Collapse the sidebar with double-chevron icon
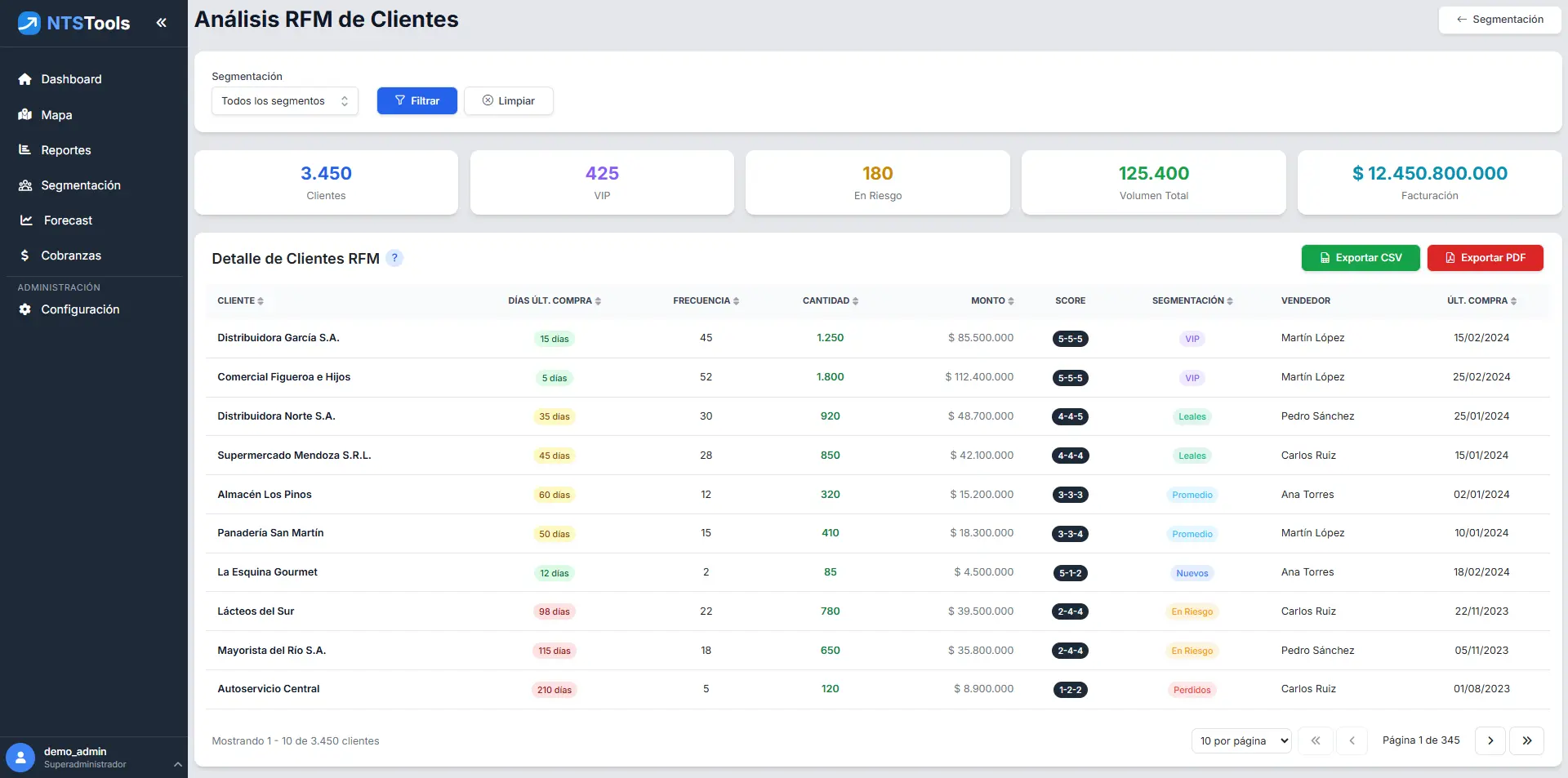 (162, 23)
